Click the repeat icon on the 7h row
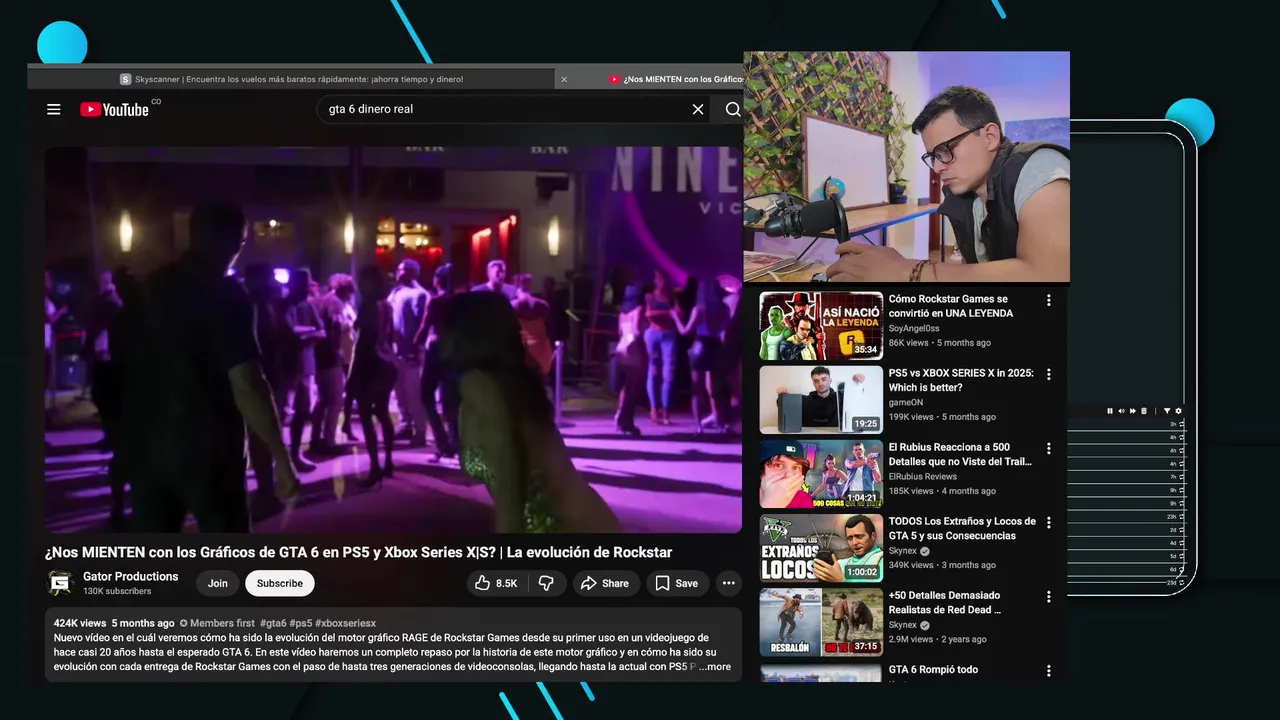This screenshot has width=1280, height=720. [x=1182, y=477]
